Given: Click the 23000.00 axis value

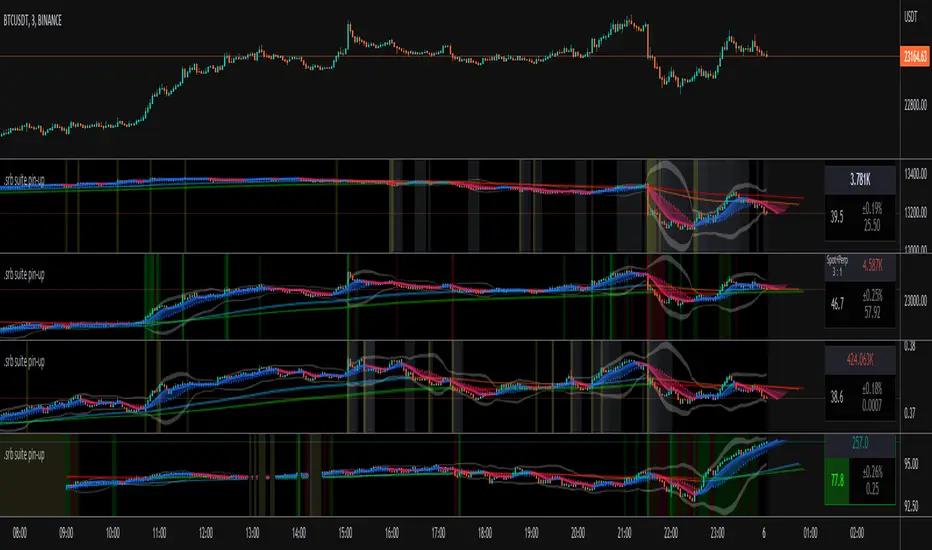Looking at the screenshot, I should [915, 301].
